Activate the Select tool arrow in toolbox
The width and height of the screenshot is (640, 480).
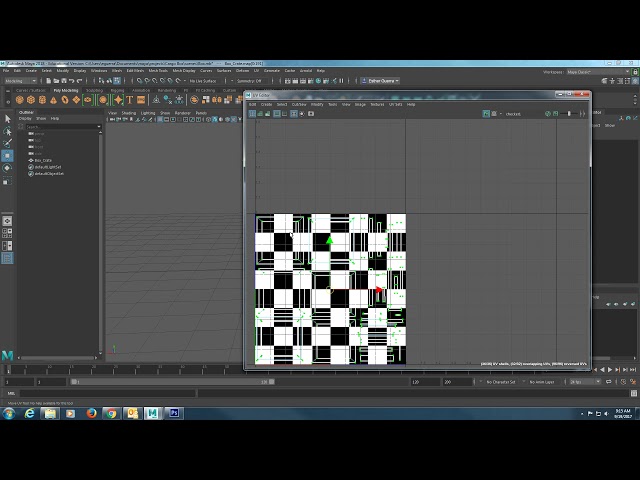(x=7, y=119)
